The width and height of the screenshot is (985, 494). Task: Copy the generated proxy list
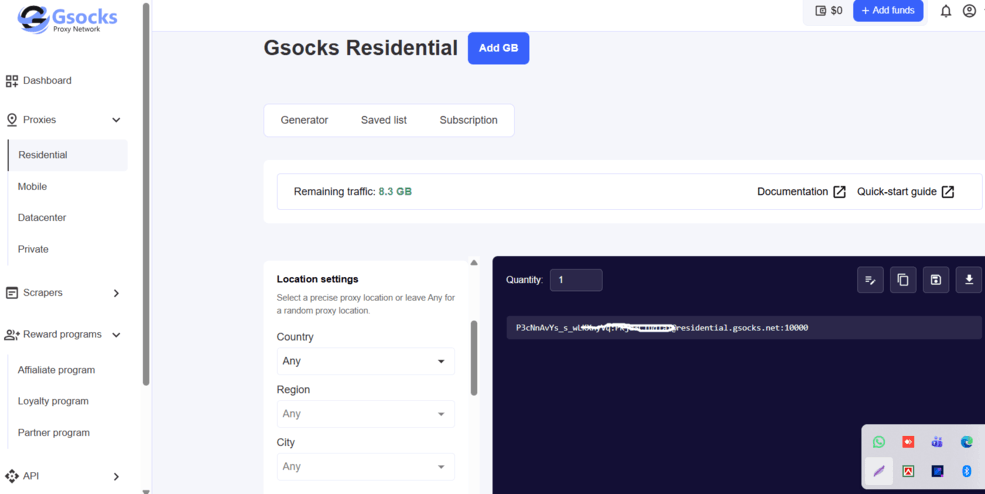[x=903, y=280]
